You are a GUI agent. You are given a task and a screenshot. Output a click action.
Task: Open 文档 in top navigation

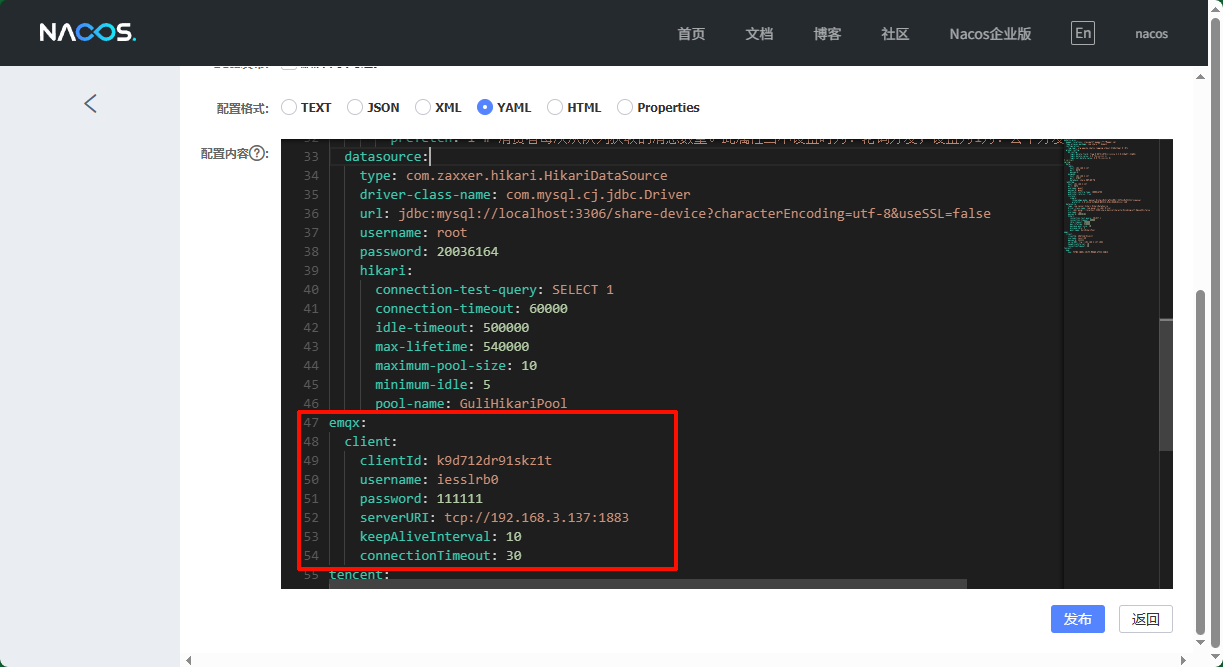[x=759, y=34]
